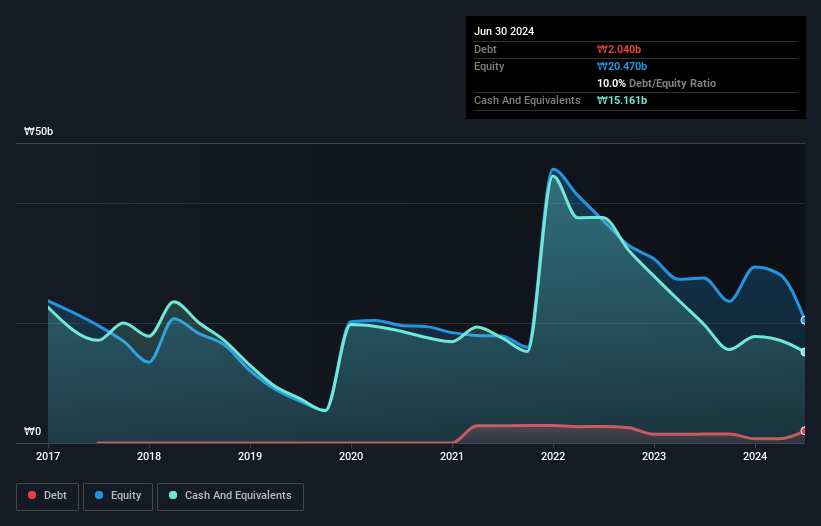Click the 2017 x-axis label
Image resolution: width=821 pixels, height=526 pixels.
(x=48, y=456)
